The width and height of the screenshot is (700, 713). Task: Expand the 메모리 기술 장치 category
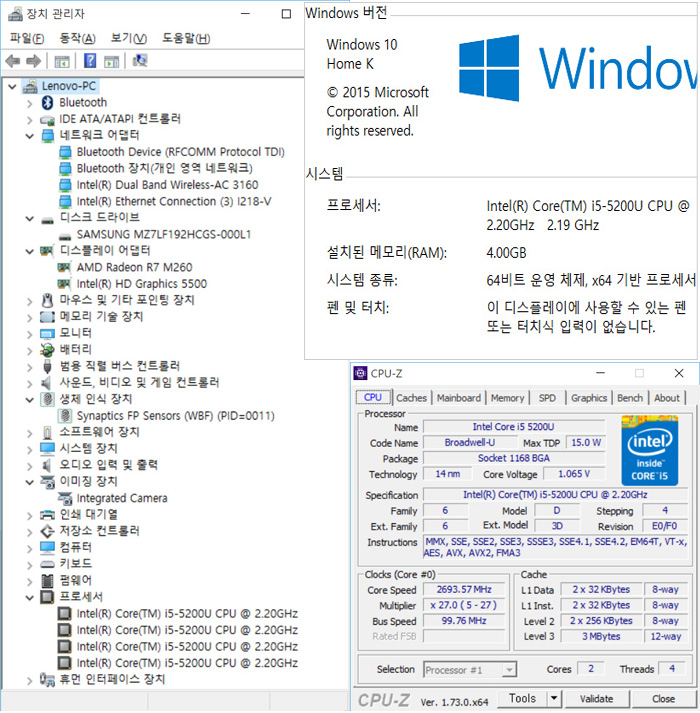coord(30,317)
